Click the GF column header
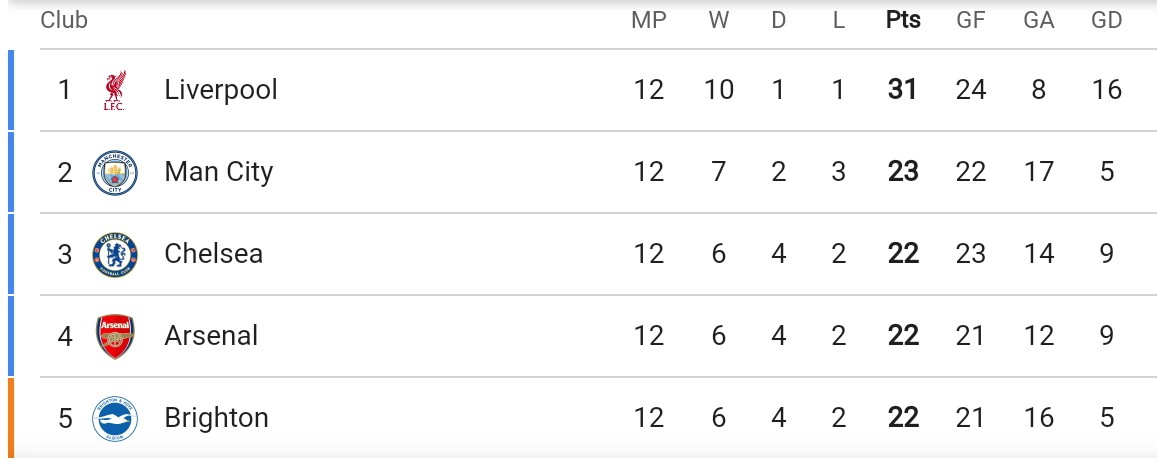Image resolution: width=1157 pixels, height=466 pixels. (970, 20)
